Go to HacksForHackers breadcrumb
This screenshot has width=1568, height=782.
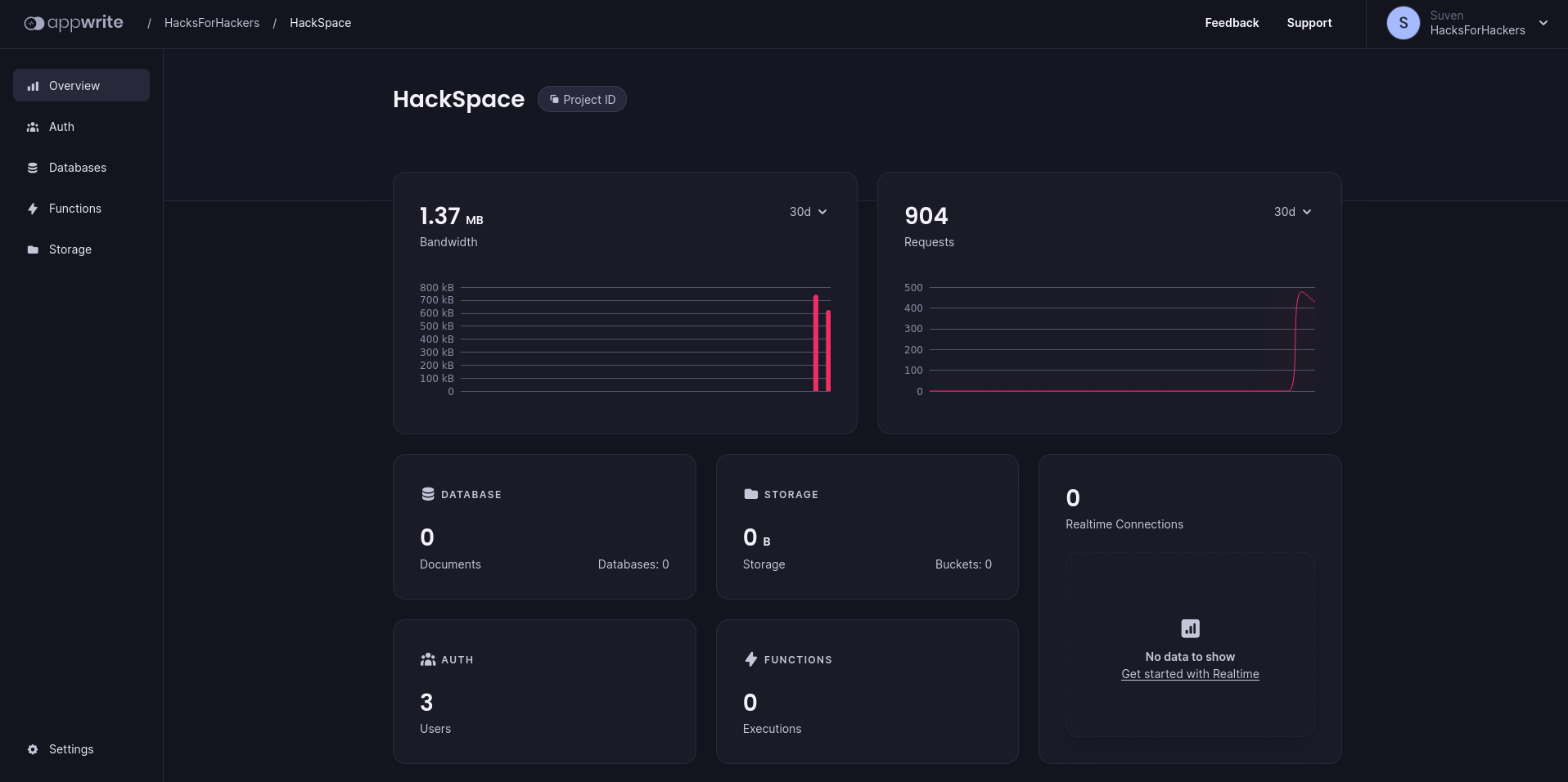click(212, 23)
